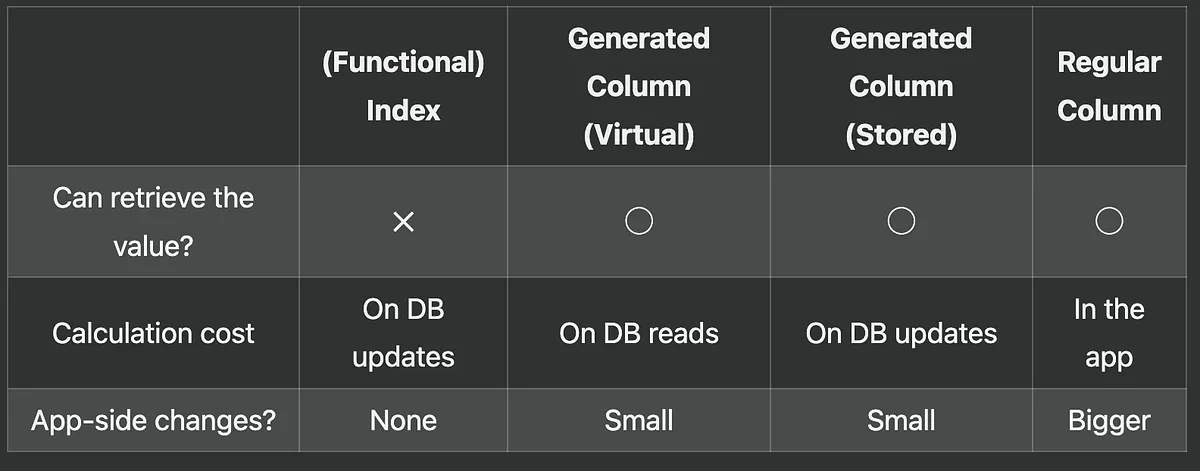Image resolution: width=1200 pixels, height=471 pixels.
Task: Click the "App-side changes?" row label
Action: coord(153,421)
